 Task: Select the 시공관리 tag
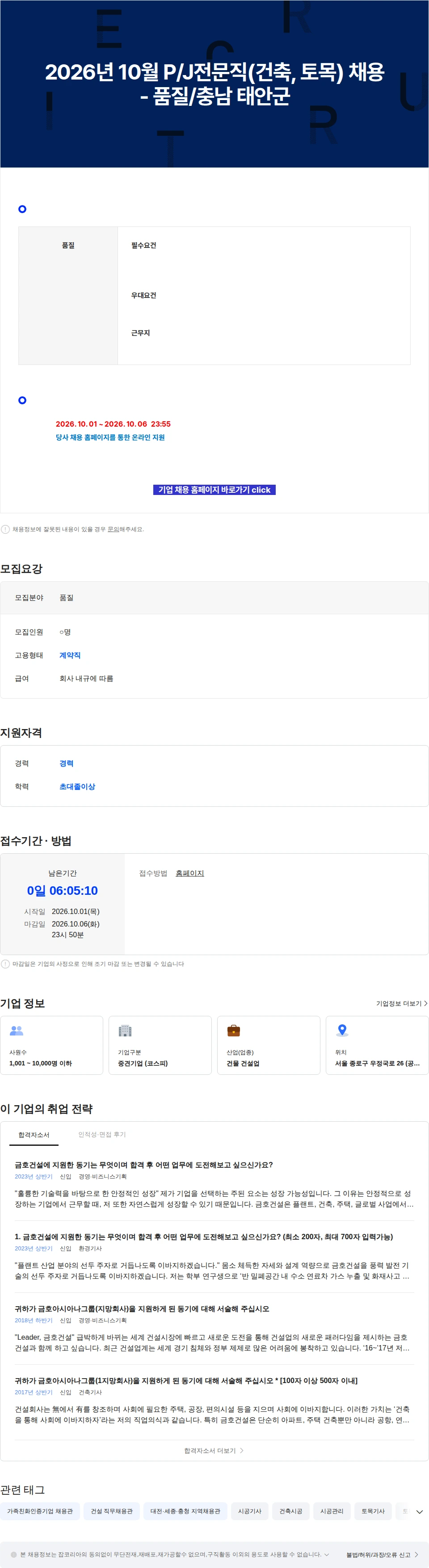332,1511
